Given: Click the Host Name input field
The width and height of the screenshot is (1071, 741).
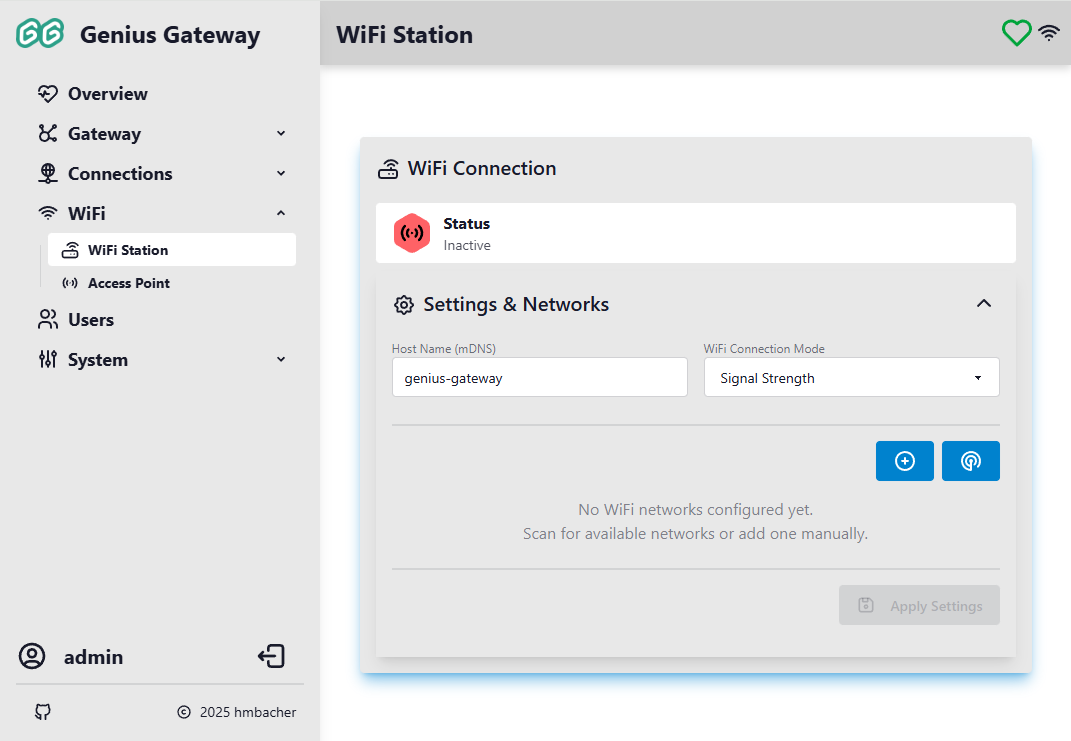Looking at the screenshot, I should (539, 378).
